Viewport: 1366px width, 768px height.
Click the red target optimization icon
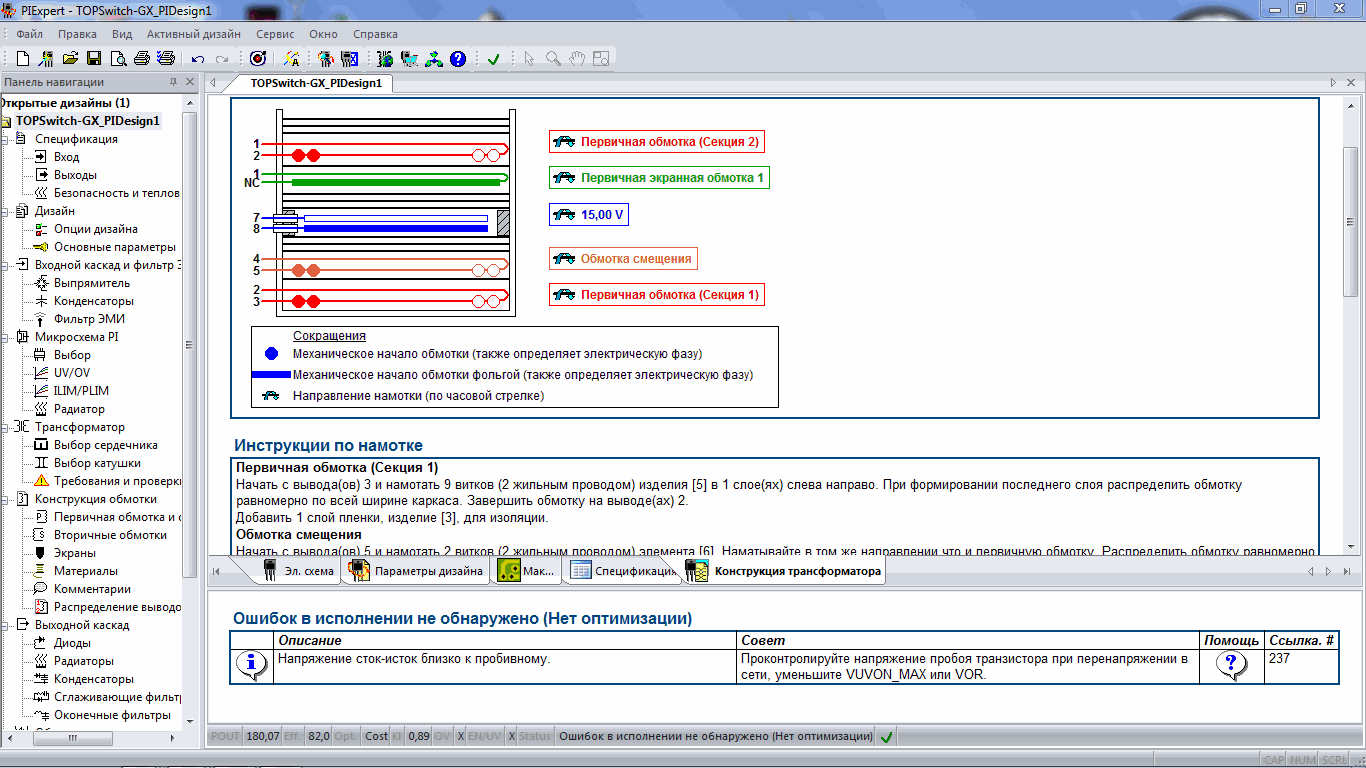tap(257, 59)
